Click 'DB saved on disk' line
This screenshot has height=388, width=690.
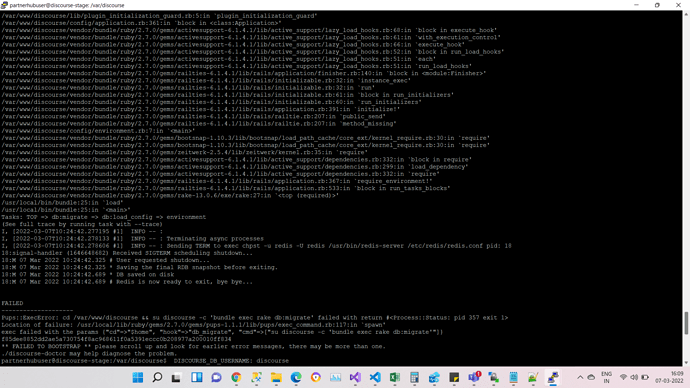tap(88, 275)
